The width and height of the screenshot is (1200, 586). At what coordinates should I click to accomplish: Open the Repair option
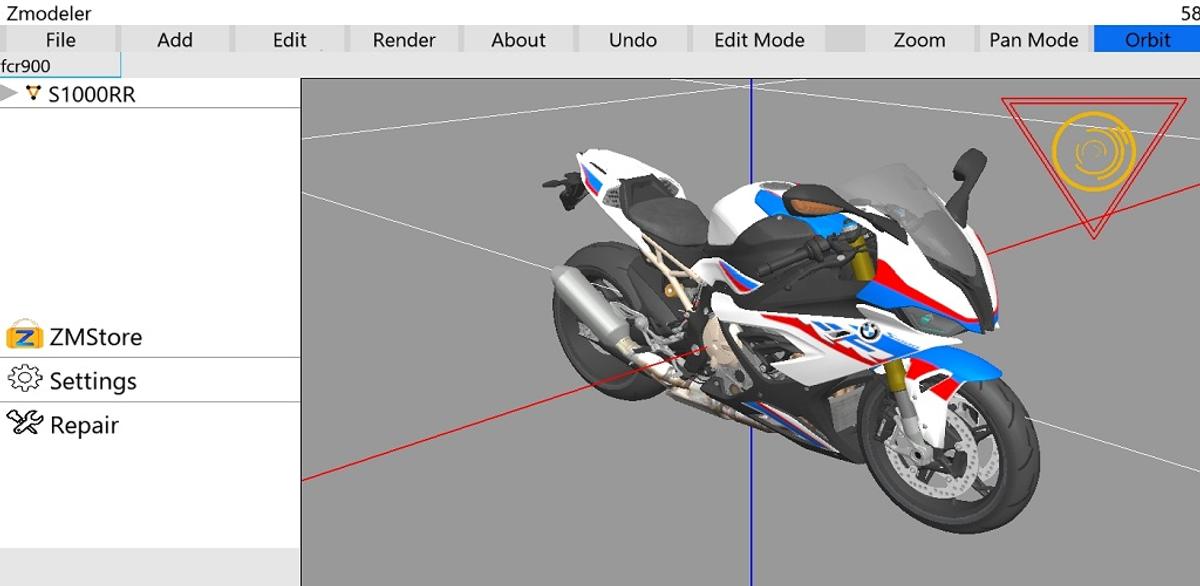(x=84, y=425)
